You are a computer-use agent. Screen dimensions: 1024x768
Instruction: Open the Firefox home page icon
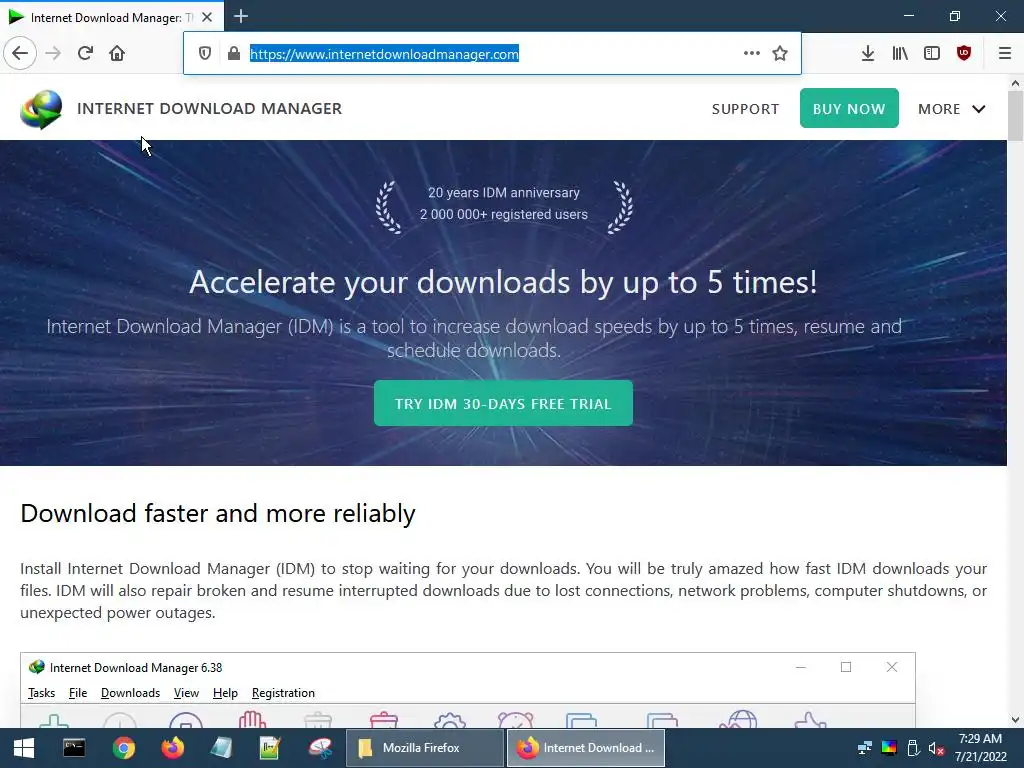117,53
